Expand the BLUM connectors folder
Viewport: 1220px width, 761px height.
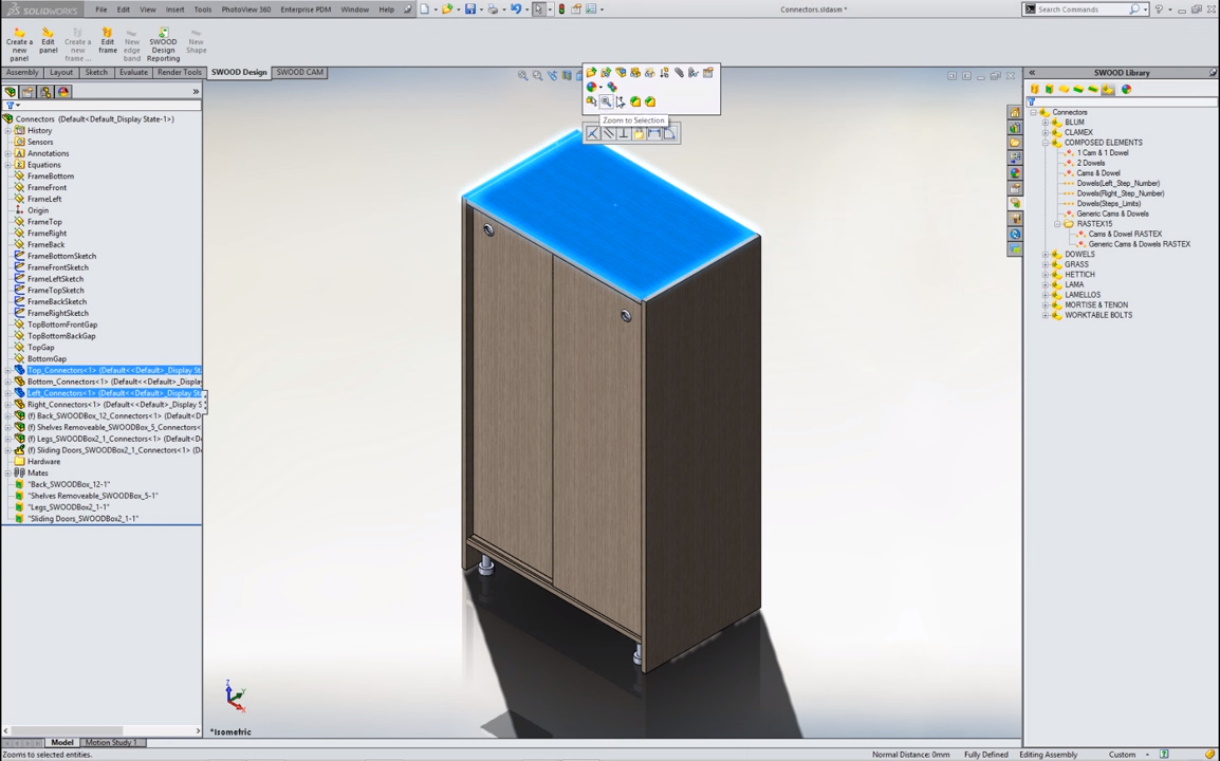[x=1046, y=122]
